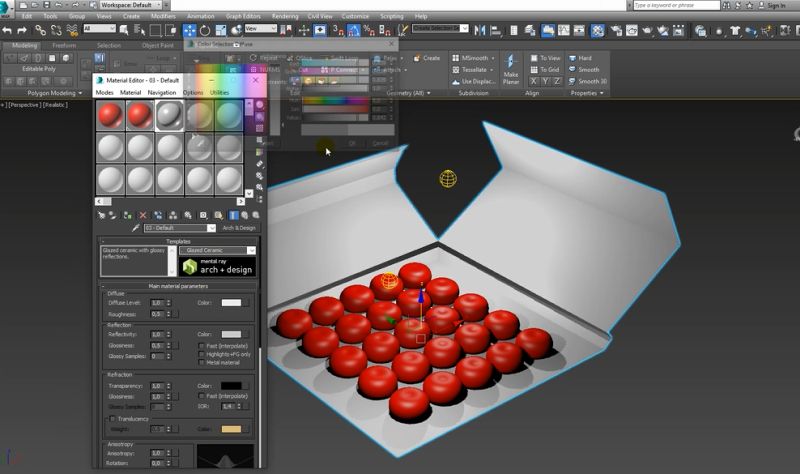800x474 pixels.
Task: Select the Rotate transform tool
Action: (204, 30)
